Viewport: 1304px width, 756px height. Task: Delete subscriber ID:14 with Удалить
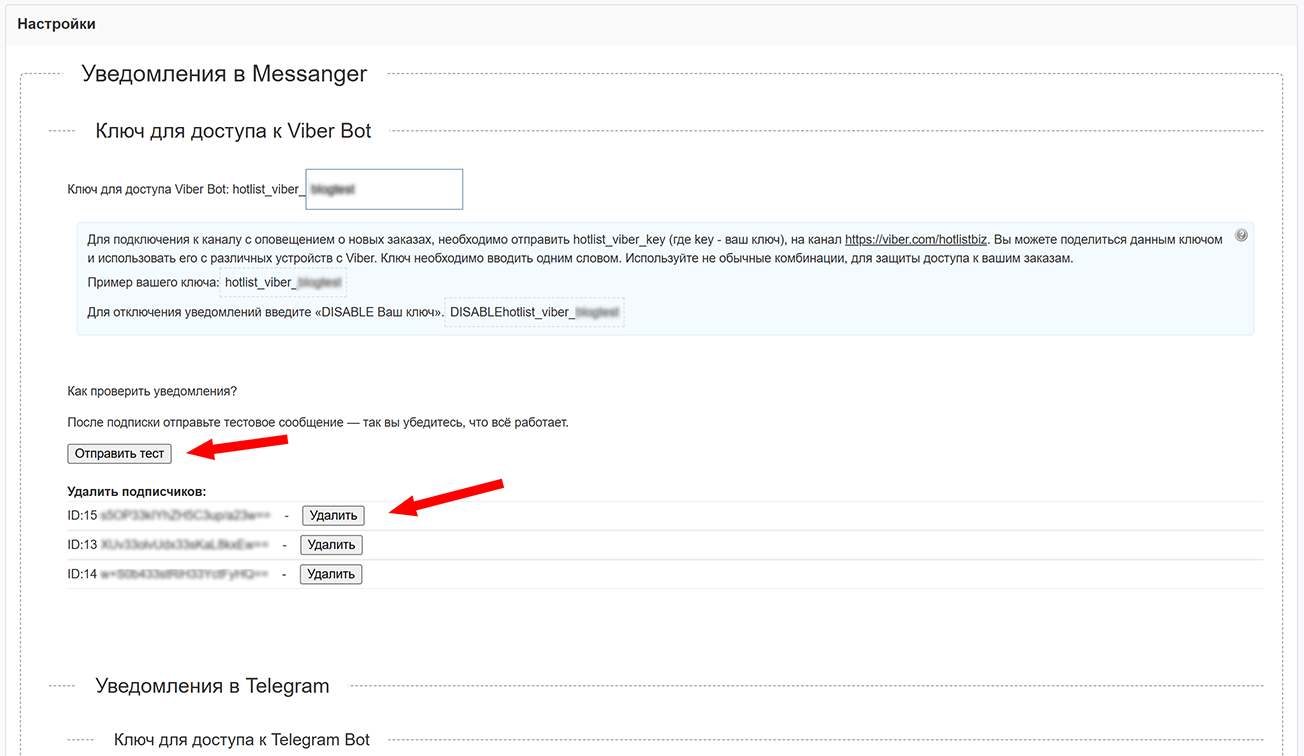coord(331,574)
